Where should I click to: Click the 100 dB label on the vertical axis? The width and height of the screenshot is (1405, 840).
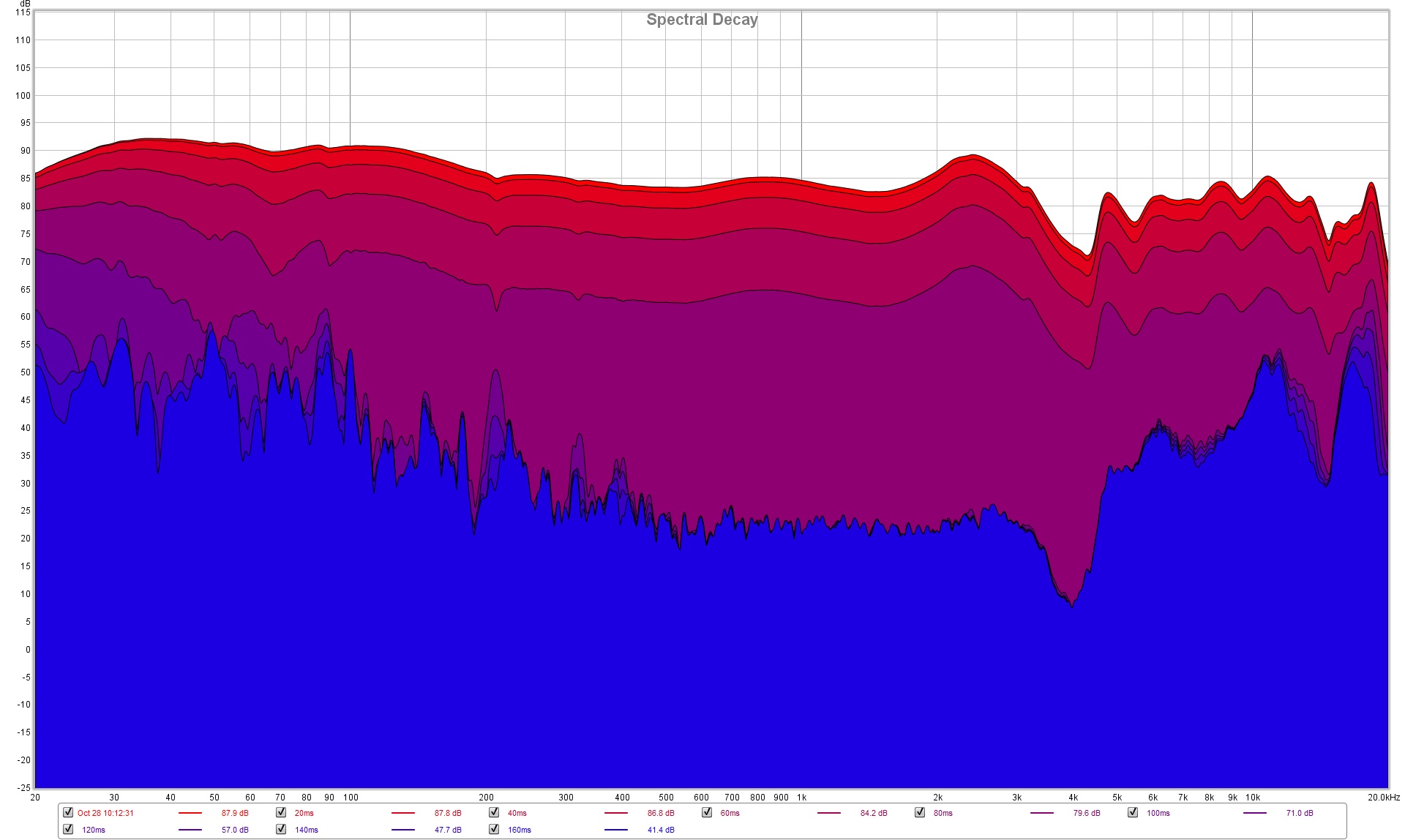22,96
